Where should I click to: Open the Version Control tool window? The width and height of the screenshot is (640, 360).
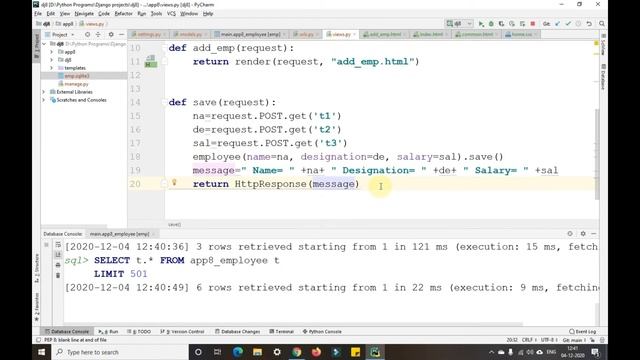point(182,331)
